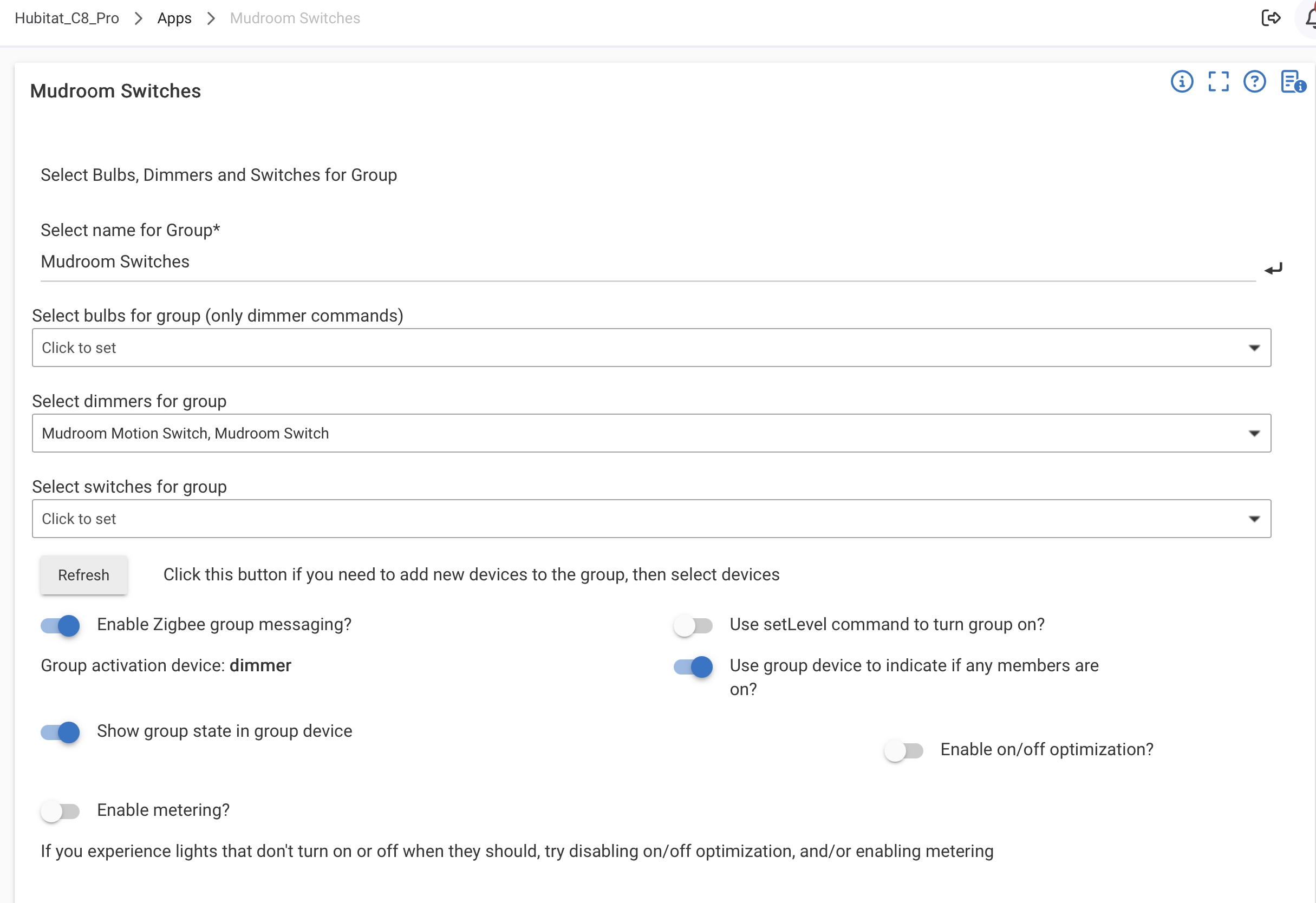1316x903 pixels.
Task: Open the notifications bell icon
Action: coord(1311,18)
